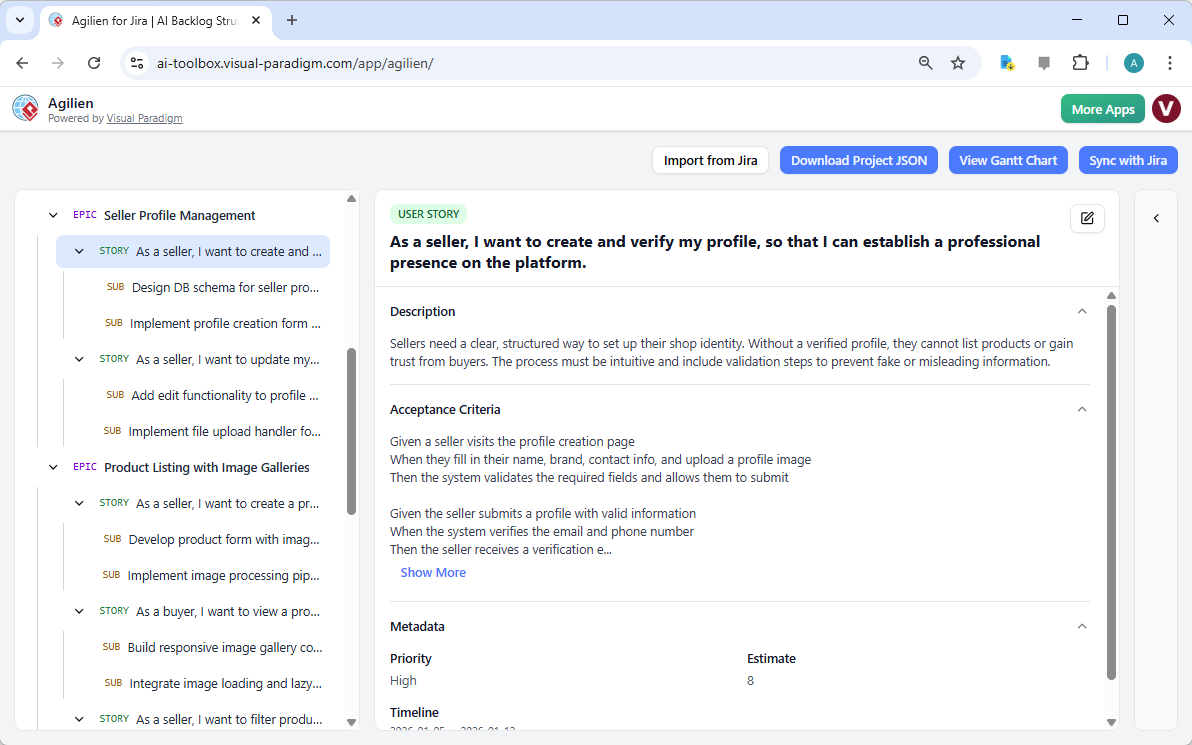Edit the user story via pencil icon
The width and height of the screenshot is (1192, 745).
1087,218
